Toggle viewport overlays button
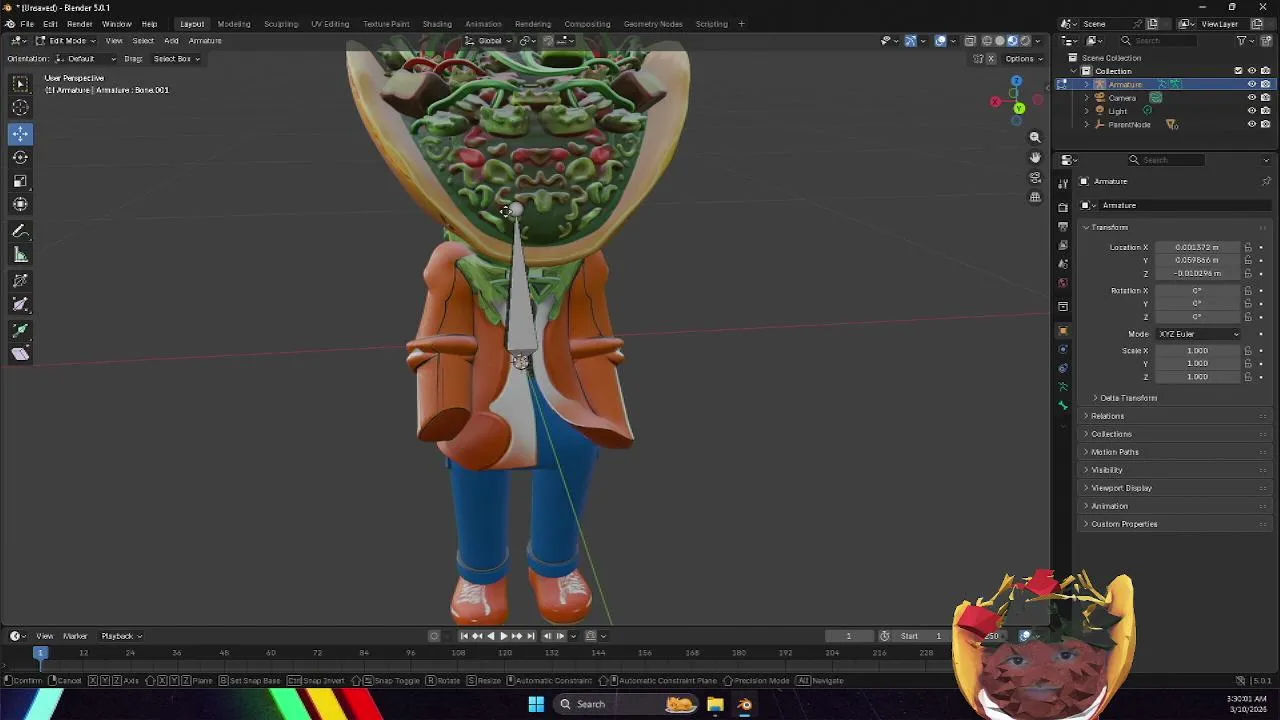This screenshot has width=1280, height=720. pos(941,41)
